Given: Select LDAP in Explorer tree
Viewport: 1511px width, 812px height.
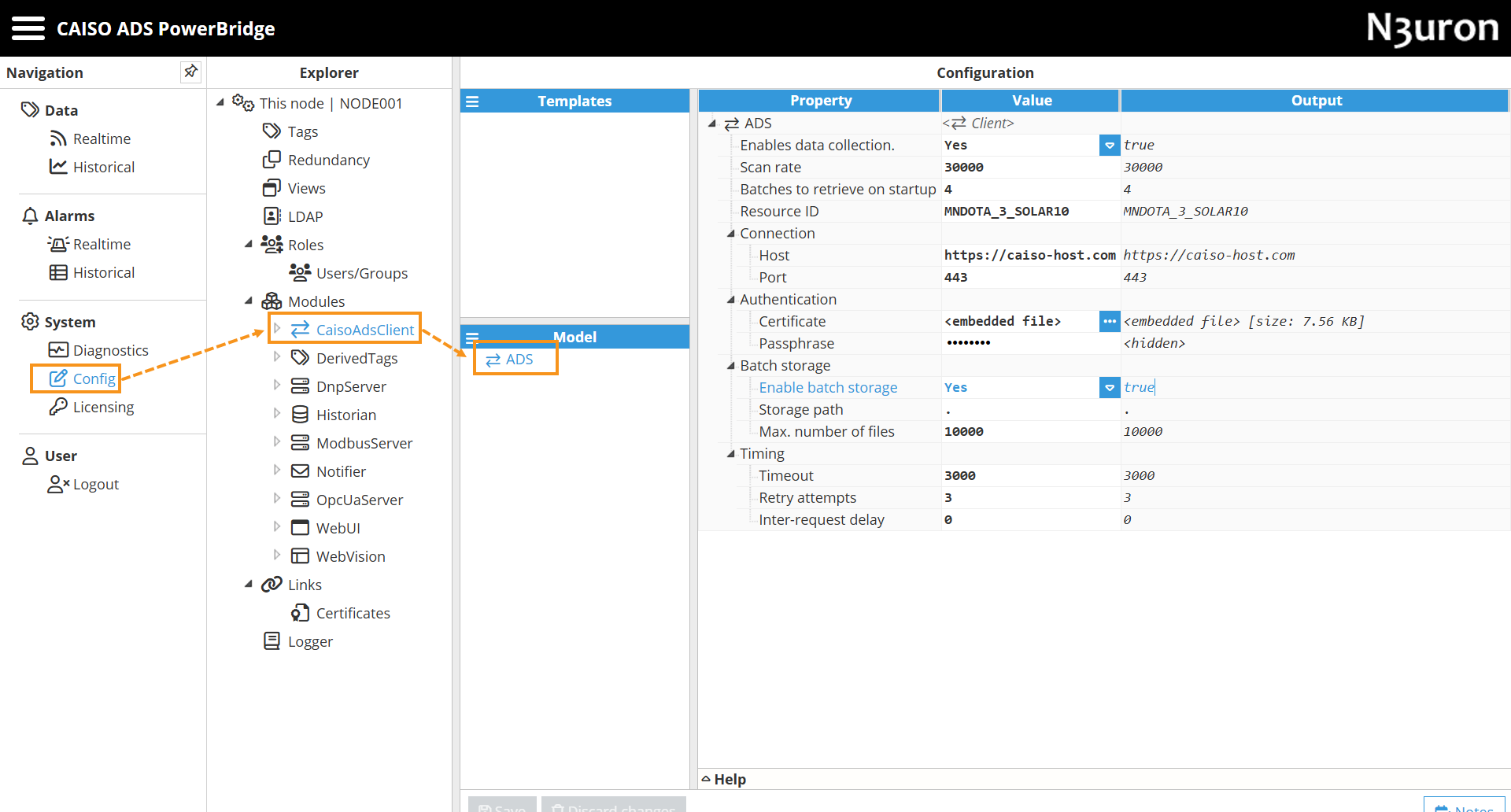Looking at the screenshot, I should (x=294, y=216).
